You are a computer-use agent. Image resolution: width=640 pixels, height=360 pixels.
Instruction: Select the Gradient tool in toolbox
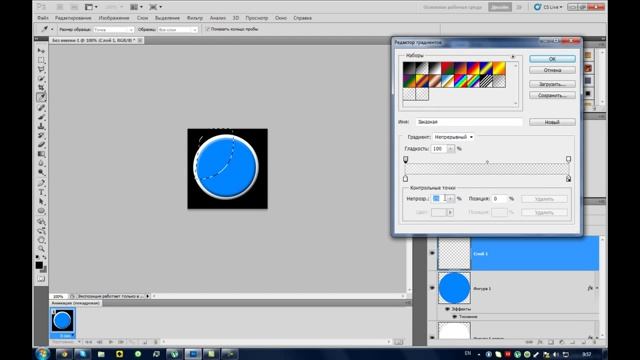pos(41,154)
